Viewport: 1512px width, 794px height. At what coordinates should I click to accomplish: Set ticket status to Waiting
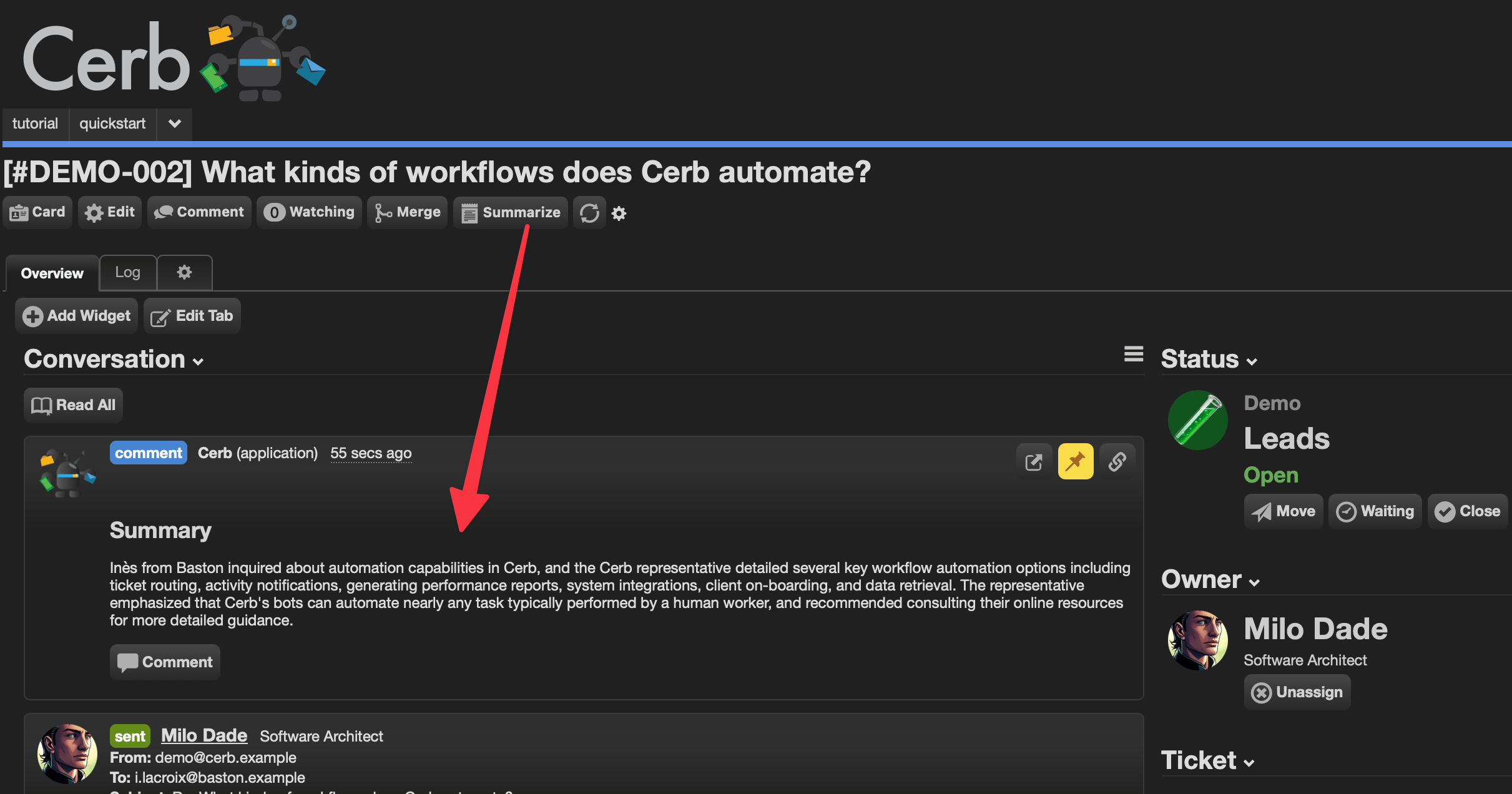tap(1375, 511)
